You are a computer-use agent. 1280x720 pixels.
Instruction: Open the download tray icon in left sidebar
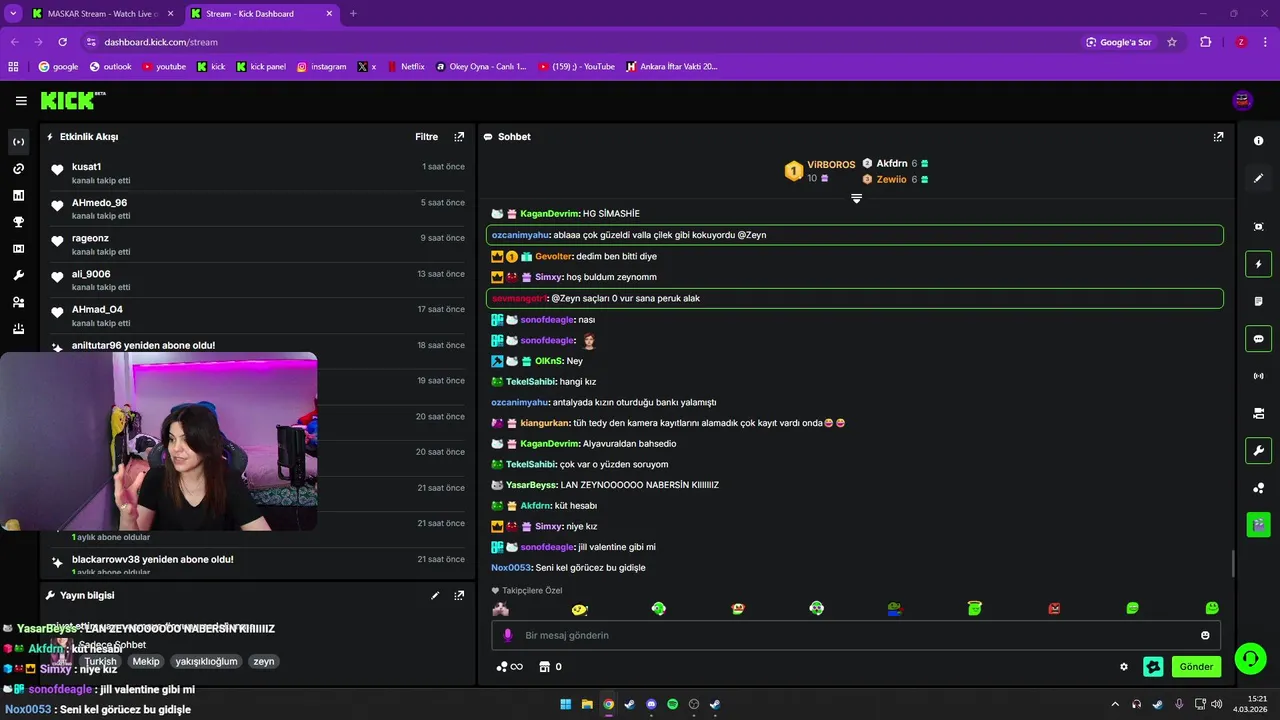(18, 329)
